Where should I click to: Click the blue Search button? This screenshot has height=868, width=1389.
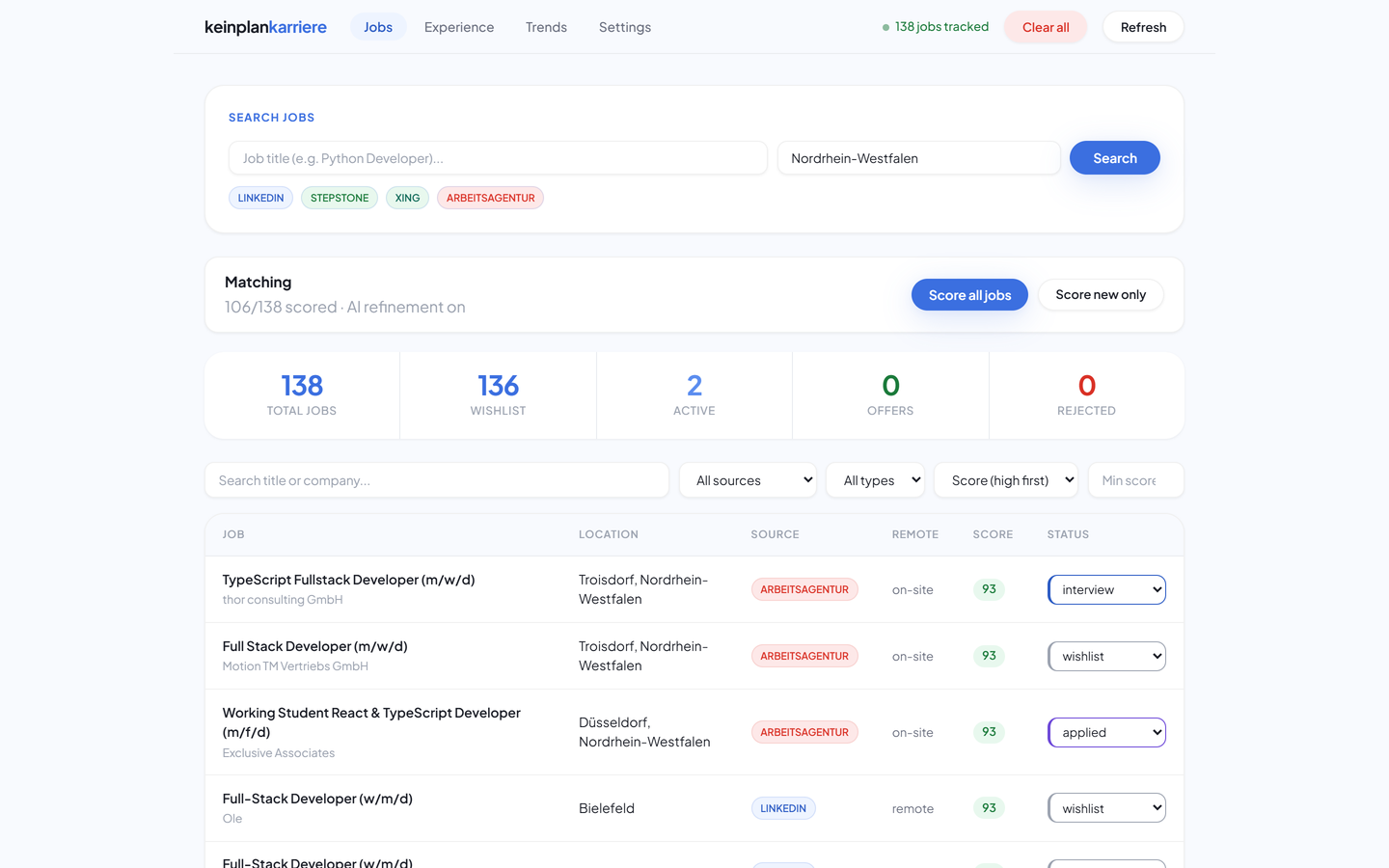(1115, 158)
